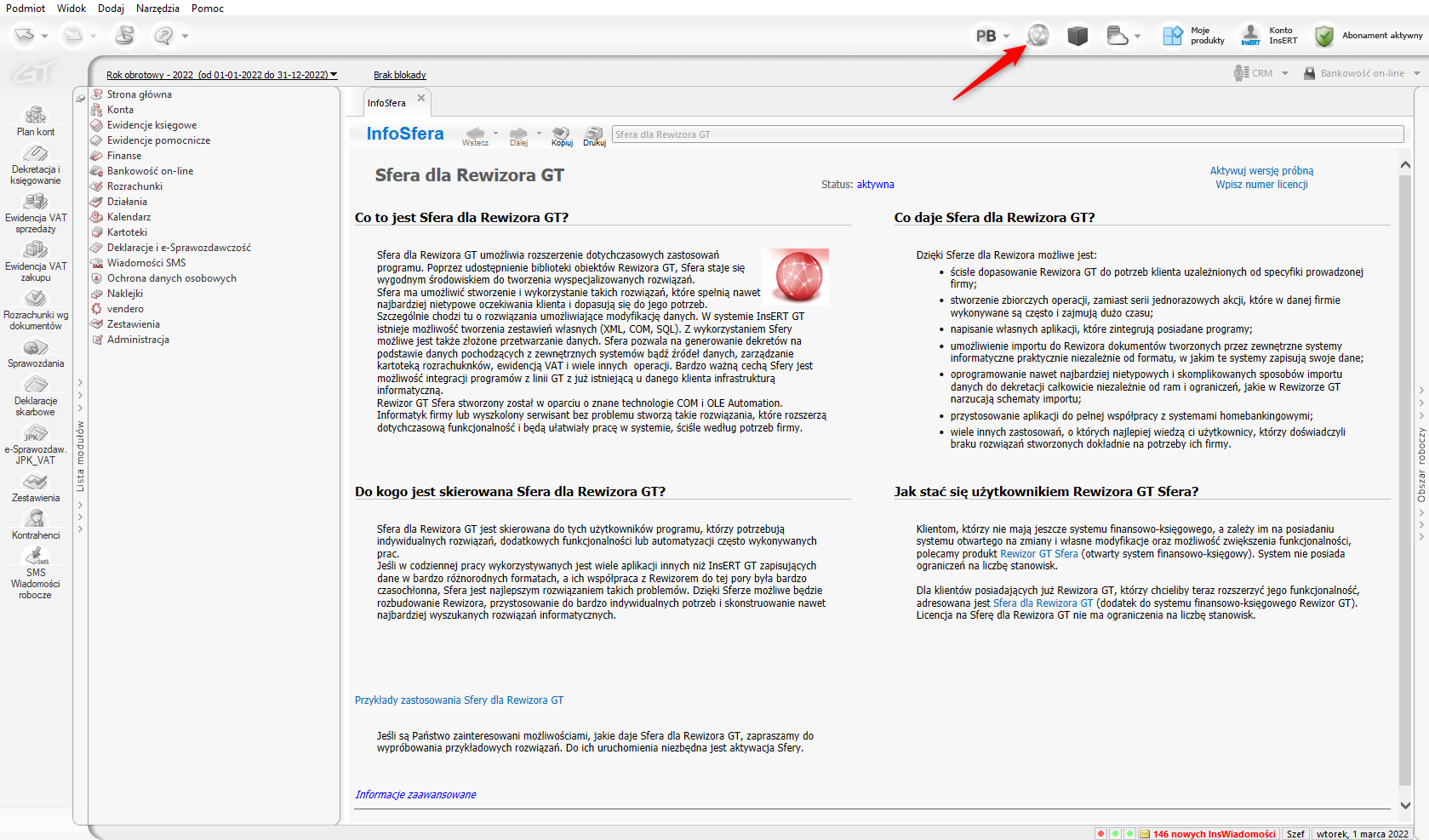Open the Zestawienia sidebar module icon
This screenshot has height=840, width=1429.
[x=36, y=488]
